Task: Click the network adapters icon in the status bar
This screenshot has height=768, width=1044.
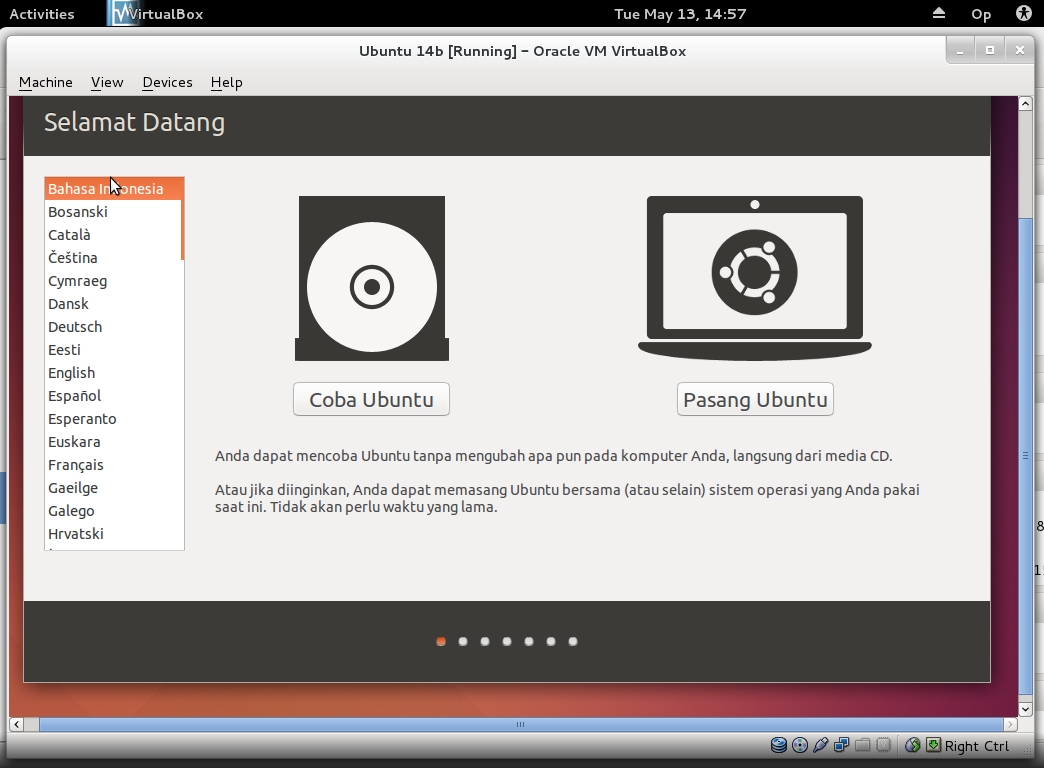Action: (x=841, y=745)
